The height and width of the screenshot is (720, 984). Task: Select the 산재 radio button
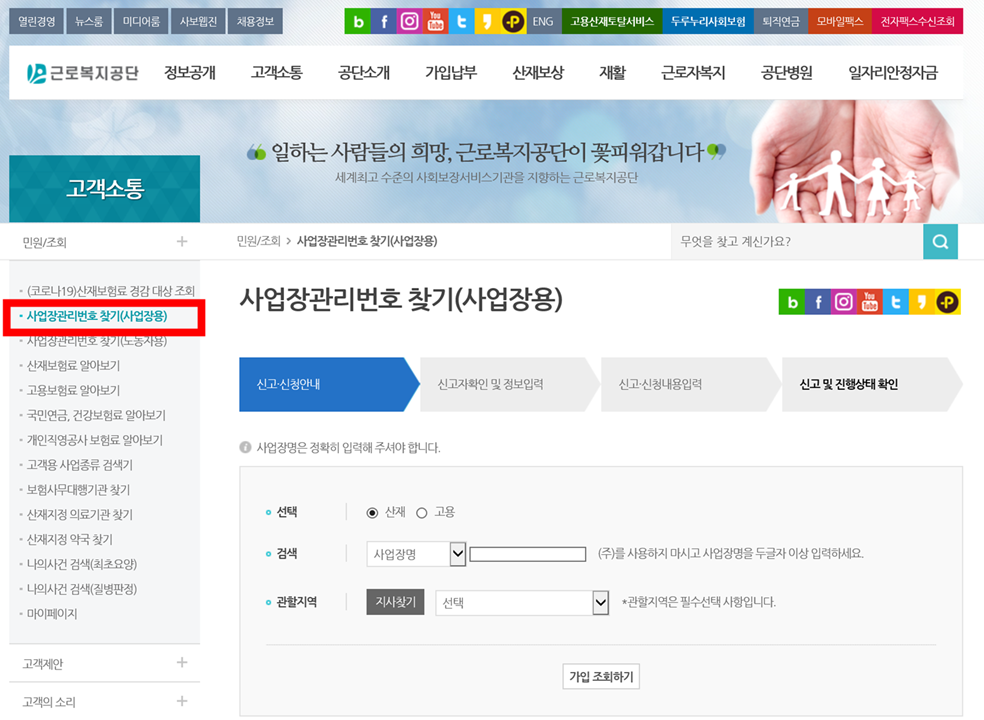click(x=372, y=513)
